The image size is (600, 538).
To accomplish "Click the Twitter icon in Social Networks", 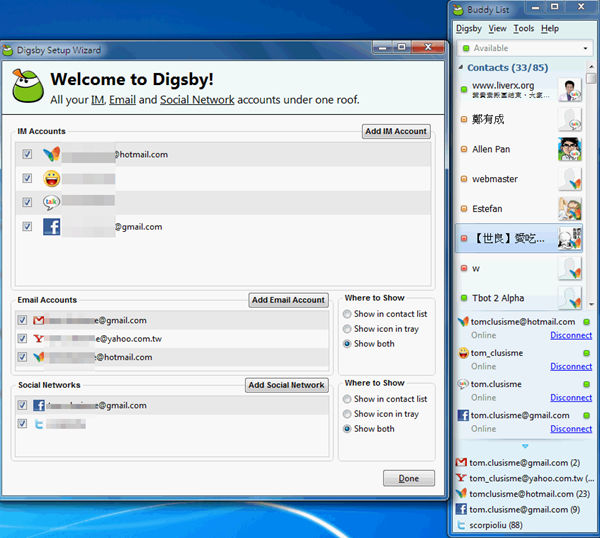I will [39, 424].
